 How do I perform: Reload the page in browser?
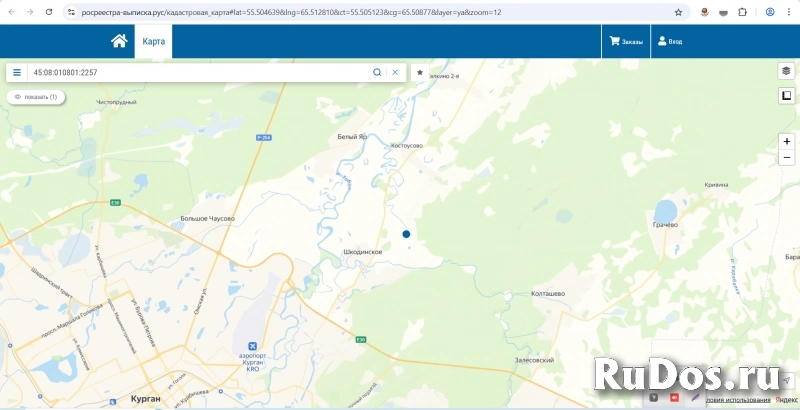47,12
